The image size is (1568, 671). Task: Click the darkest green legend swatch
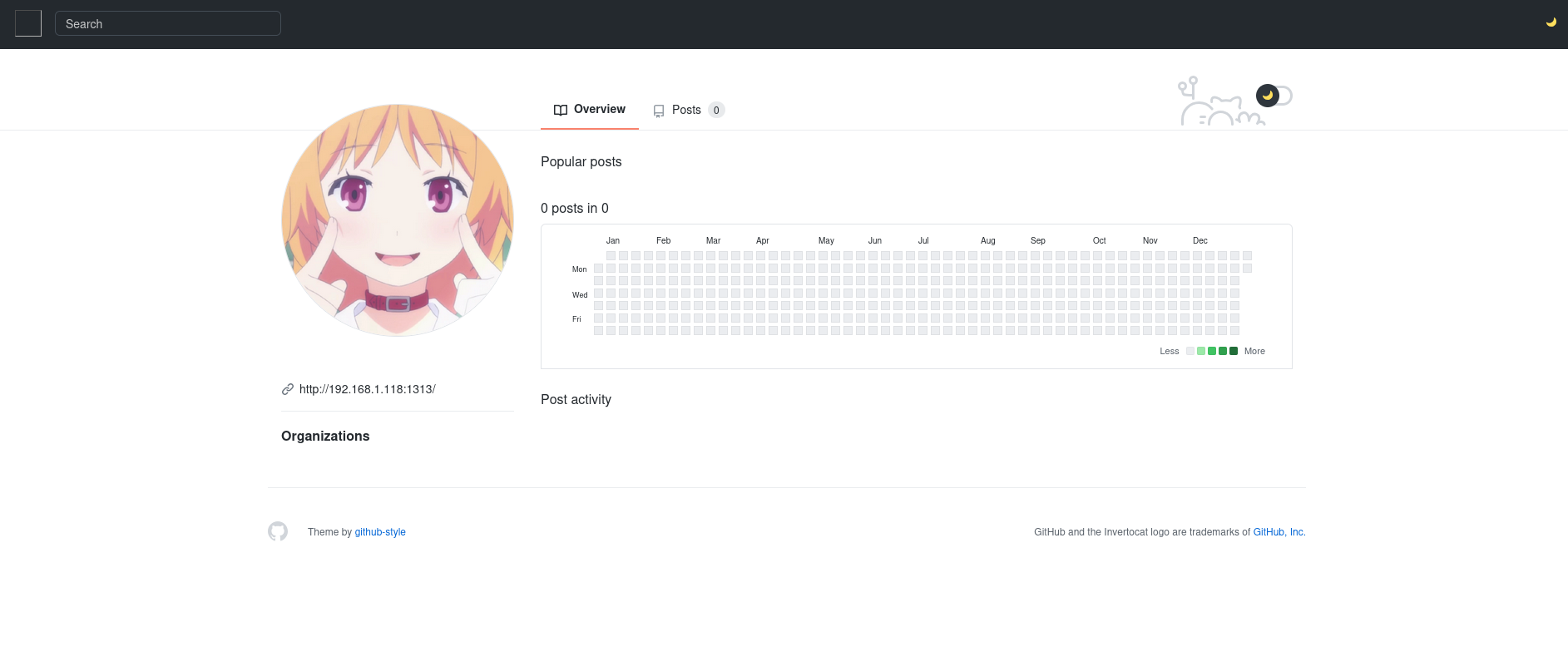tap(1234, 351)
